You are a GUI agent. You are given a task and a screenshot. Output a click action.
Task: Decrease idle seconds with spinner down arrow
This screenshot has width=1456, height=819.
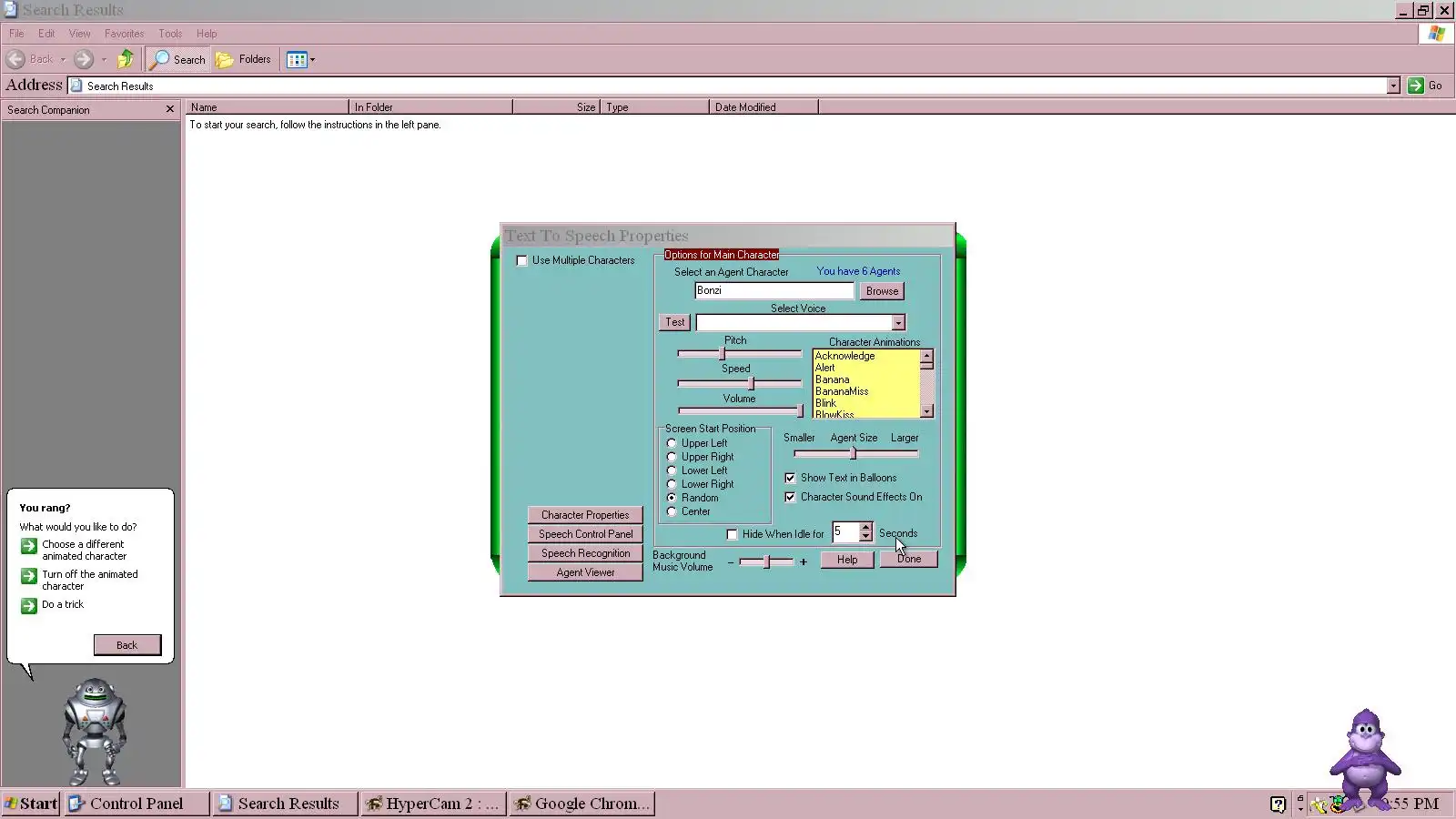point(865,537)
